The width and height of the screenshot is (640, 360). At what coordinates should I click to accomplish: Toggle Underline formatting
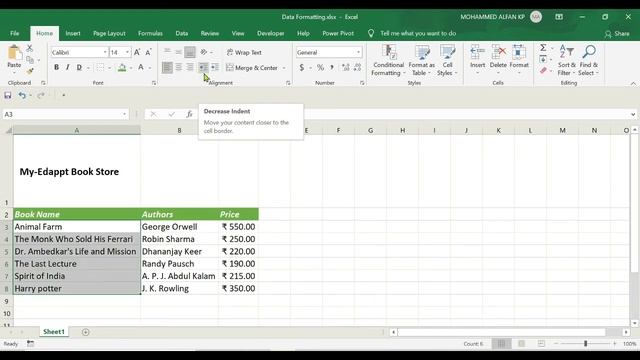click(x=79, y=67)
